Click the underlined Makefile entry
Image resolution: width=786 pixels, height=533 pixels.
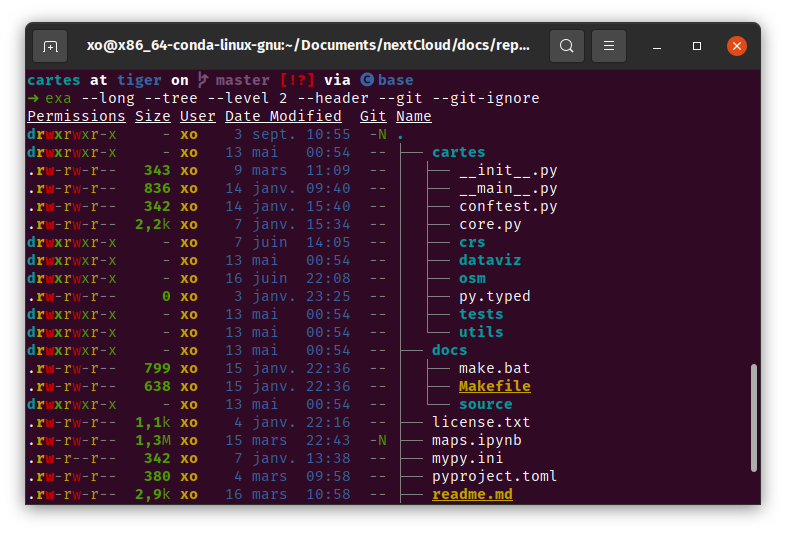495,386
